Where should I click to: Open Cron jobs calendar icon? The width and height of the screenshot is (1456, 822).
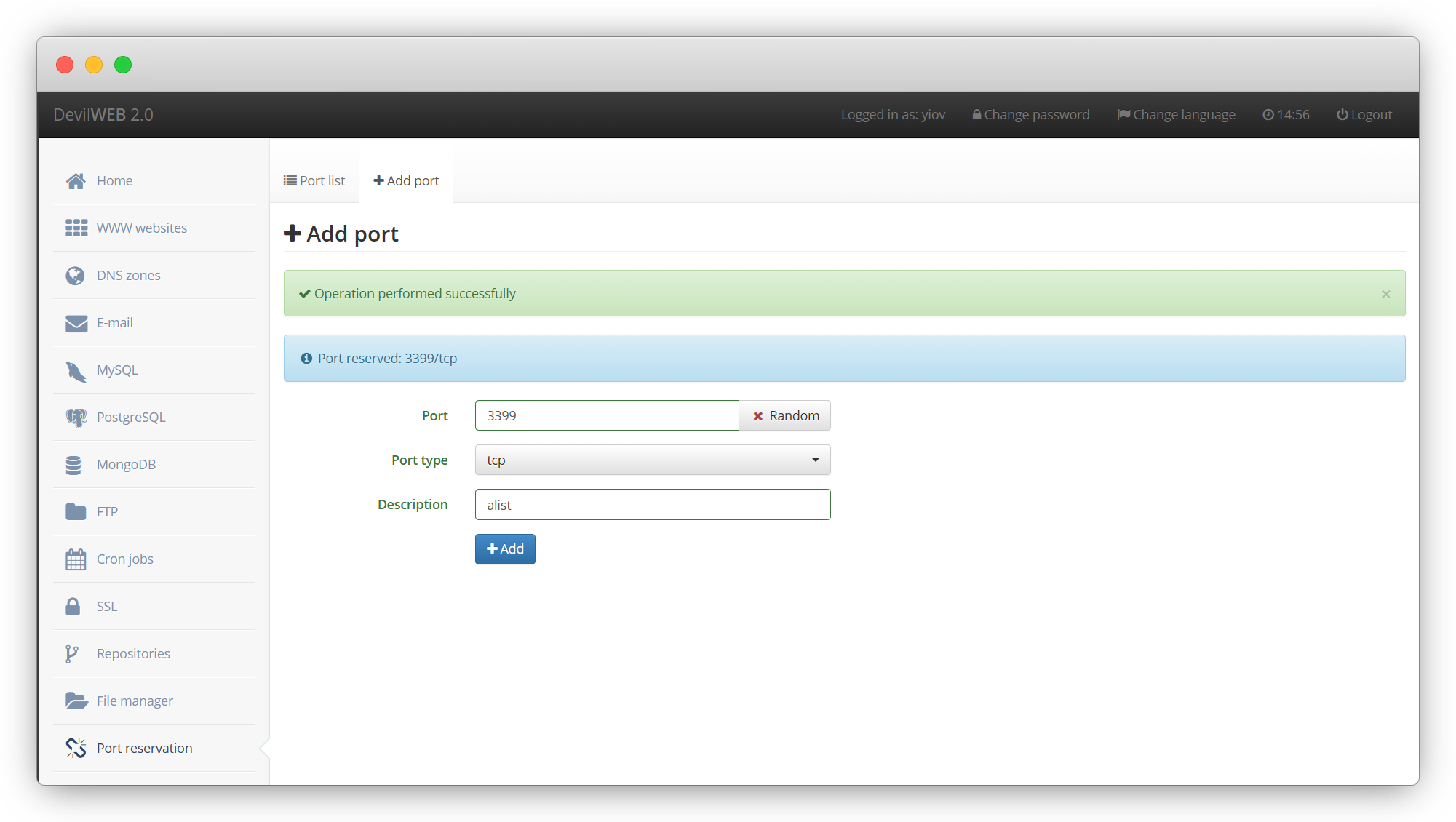(x=76, y=559)
